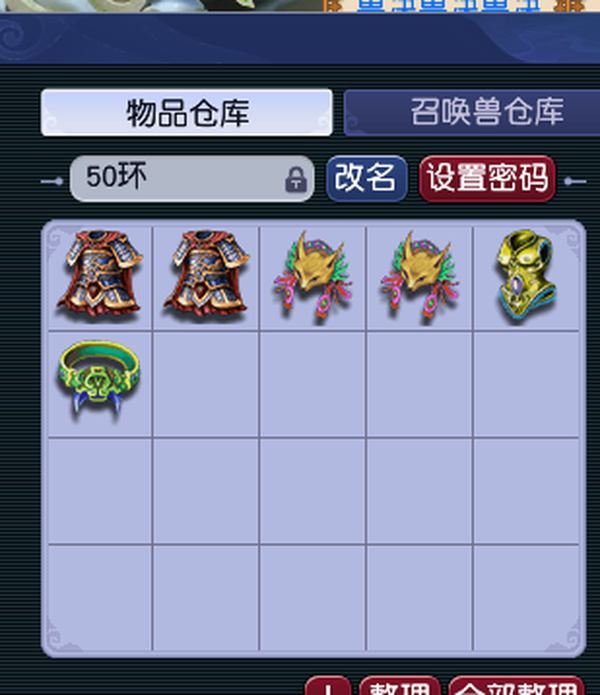Click the 设置密码 button

[487, 178]
